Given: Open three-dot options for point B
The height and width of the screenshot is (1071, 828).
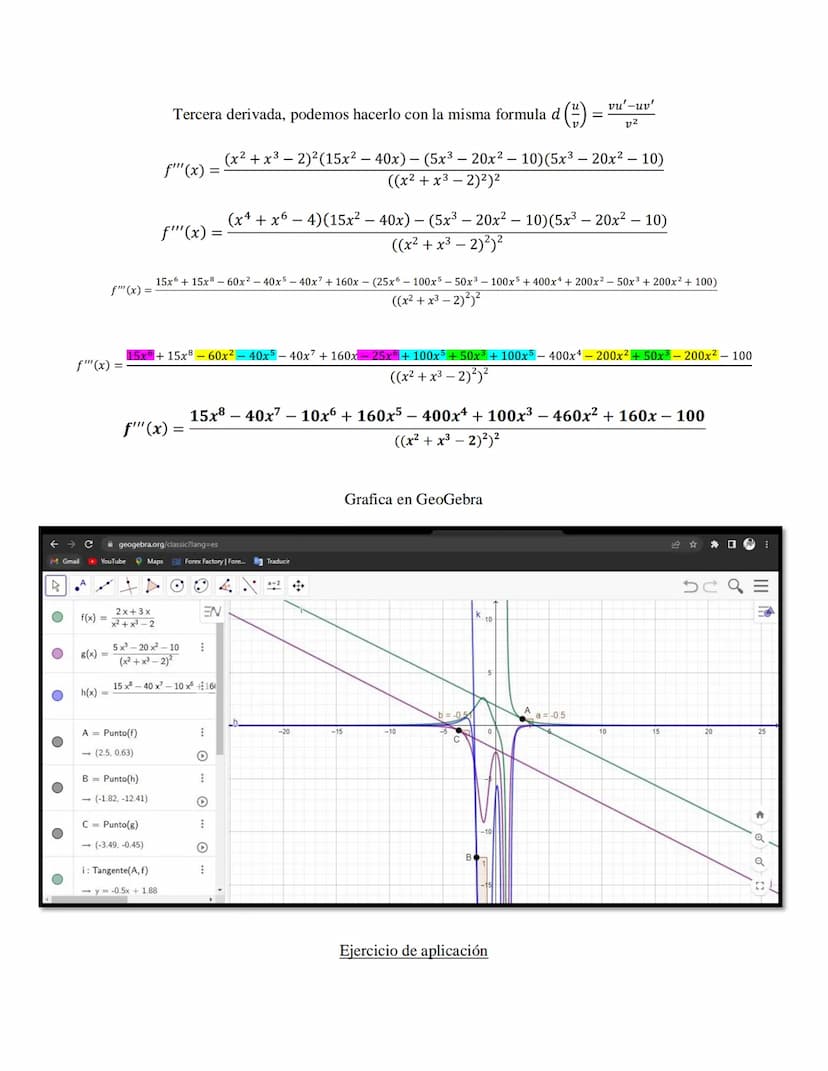Looking at the screenshot, I should pos(202,778).
